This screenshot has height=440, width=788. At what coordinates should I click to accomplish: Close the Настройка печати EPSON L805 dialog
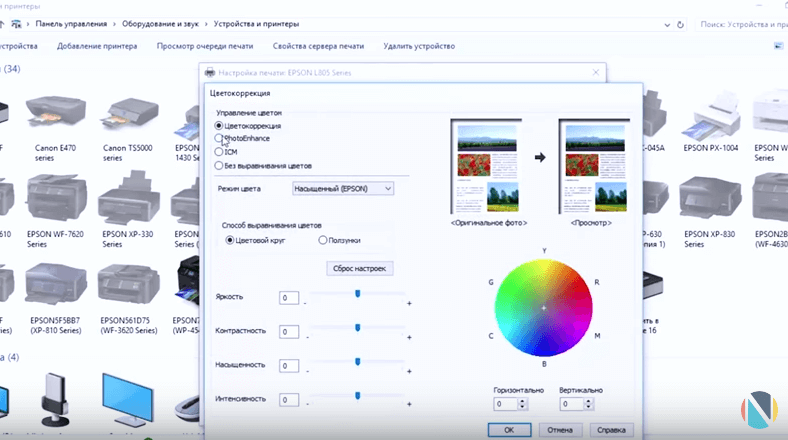click(596, 73)
